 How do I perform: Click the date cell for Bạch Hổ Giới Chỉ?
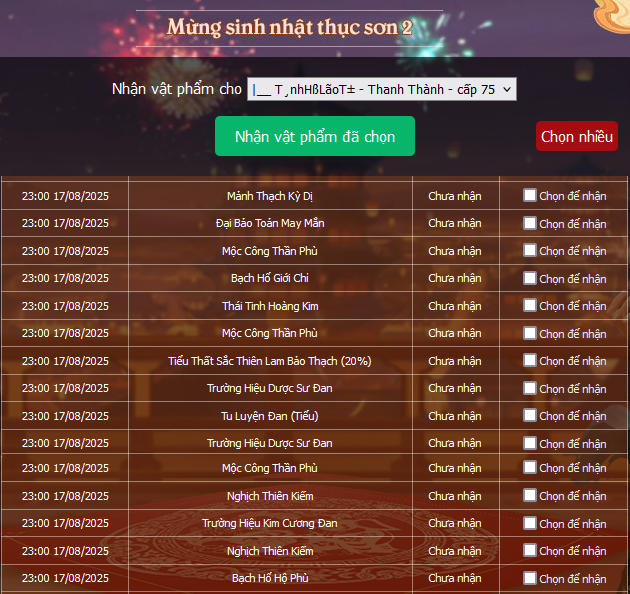click(65, 278)
